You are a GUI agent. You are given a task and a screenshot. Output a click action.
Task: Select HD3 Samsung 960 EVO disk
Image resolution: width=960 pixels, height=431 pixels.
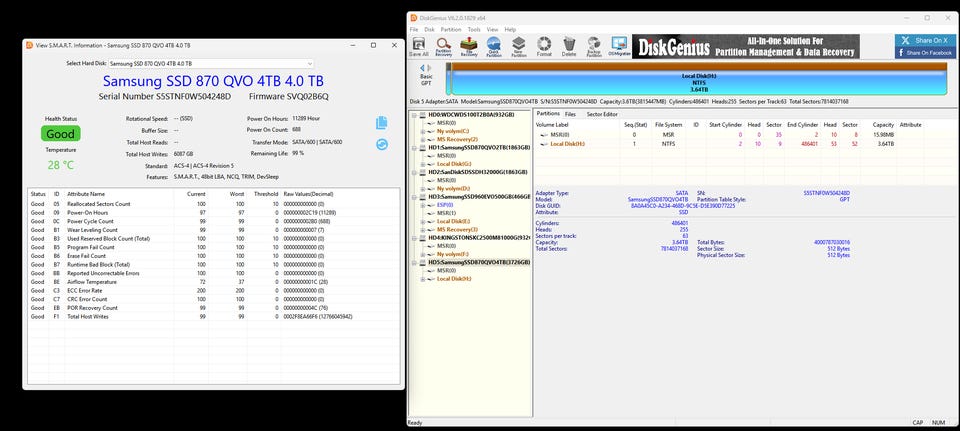[479, 197]
